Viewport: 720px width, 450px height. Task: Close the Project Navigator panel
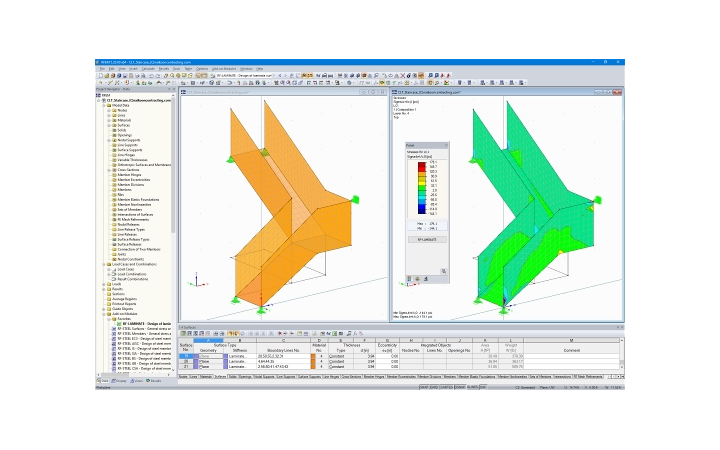click(174, 89)
